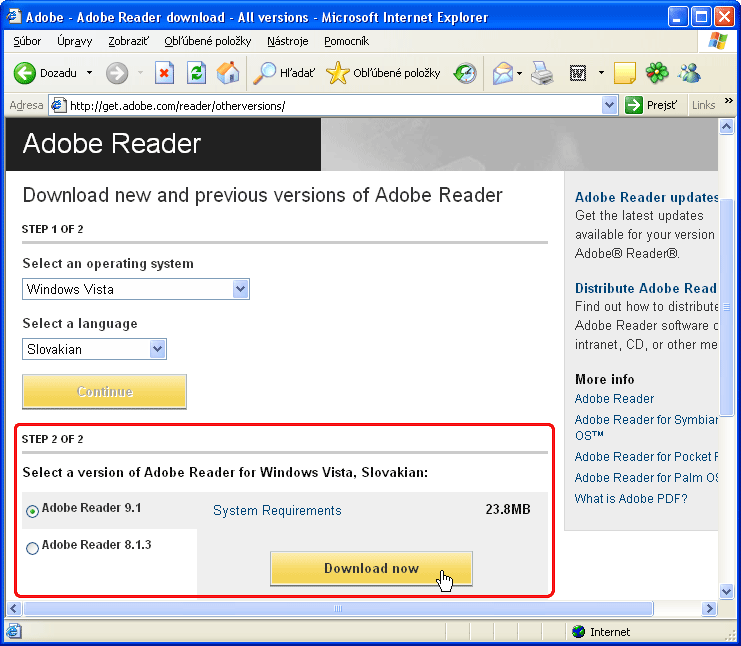
Task: Click the Internet zone globe in status bar
Action: [x=578, y=631]
